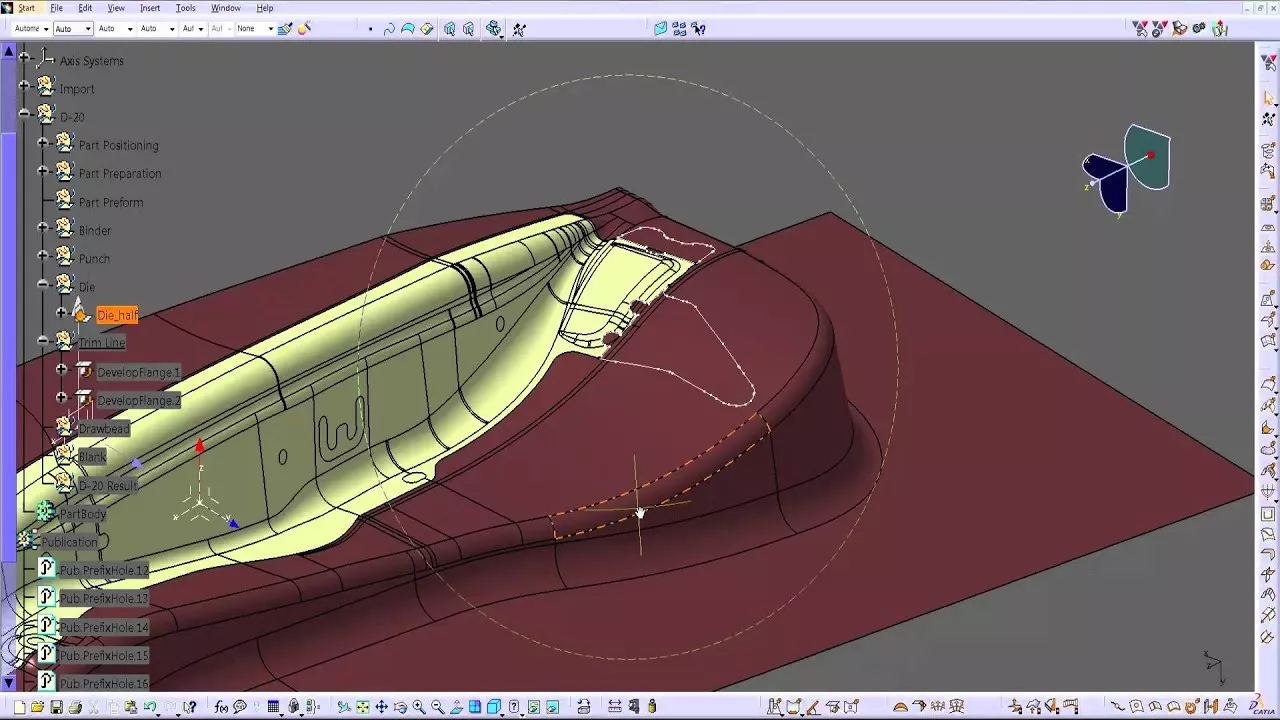Select D-20 Result tree item

coord(108,485)
